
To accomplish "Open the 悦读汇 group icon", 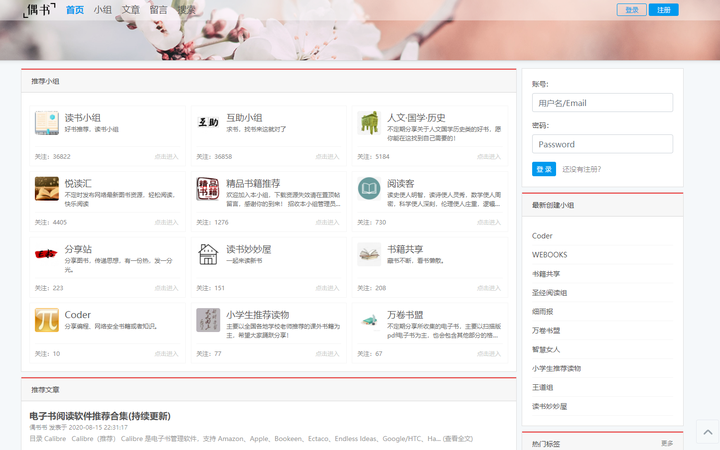I will [47, 188].
